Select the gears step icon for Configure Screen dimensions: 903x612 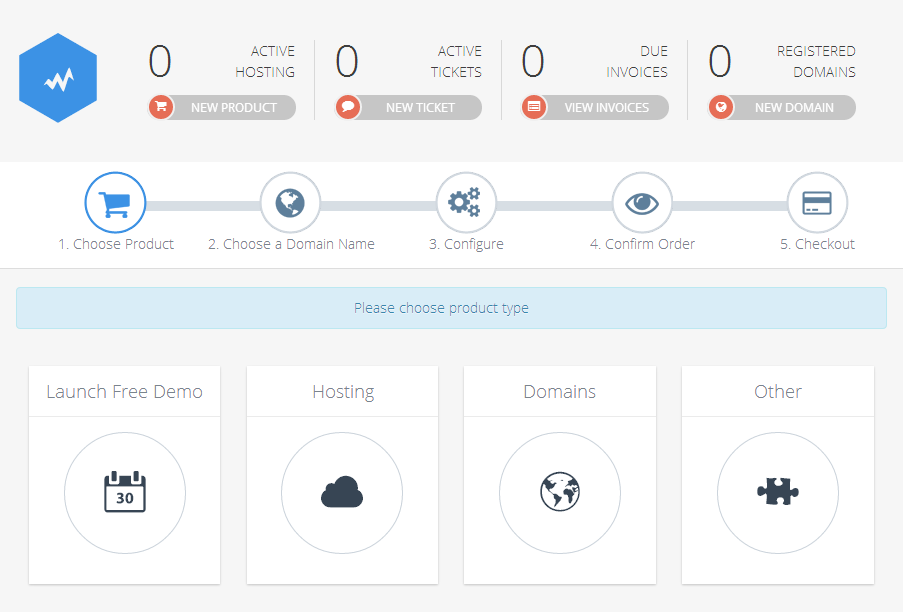(x=466, y=203)
